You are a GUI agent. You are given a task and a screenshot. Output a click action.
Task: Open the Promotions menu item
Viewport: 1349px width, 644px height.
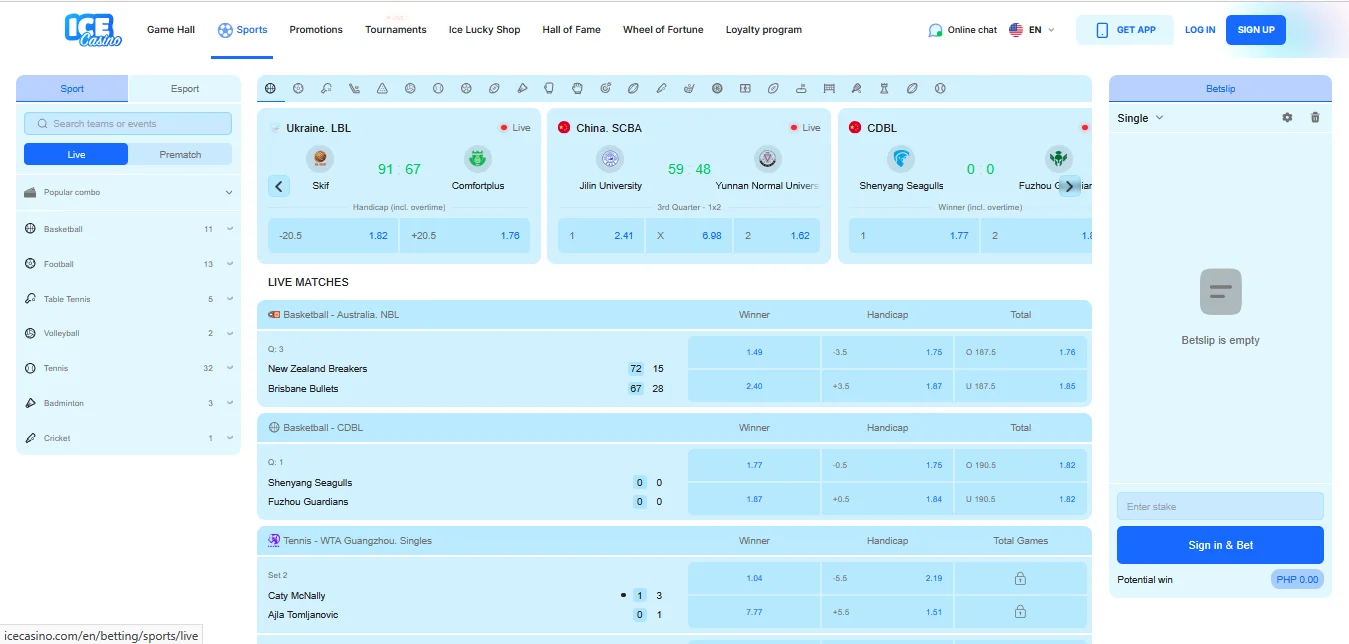coord(316,30)
